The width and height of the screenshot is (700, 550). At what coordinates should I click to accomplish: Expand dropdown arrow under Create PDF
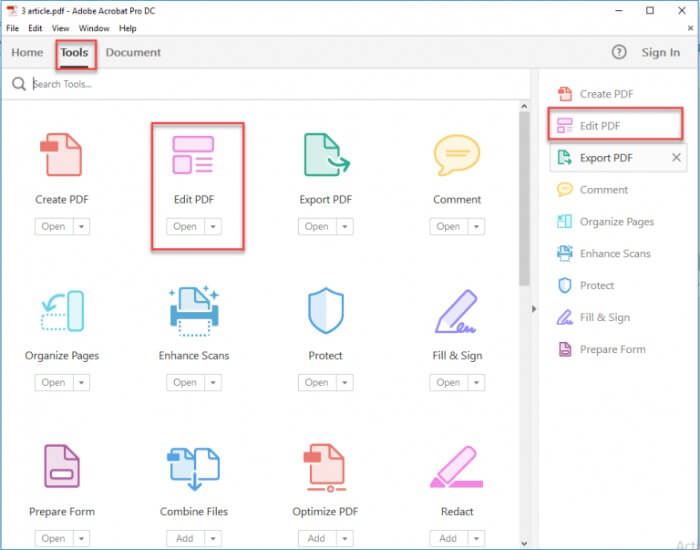pos(81,227)
